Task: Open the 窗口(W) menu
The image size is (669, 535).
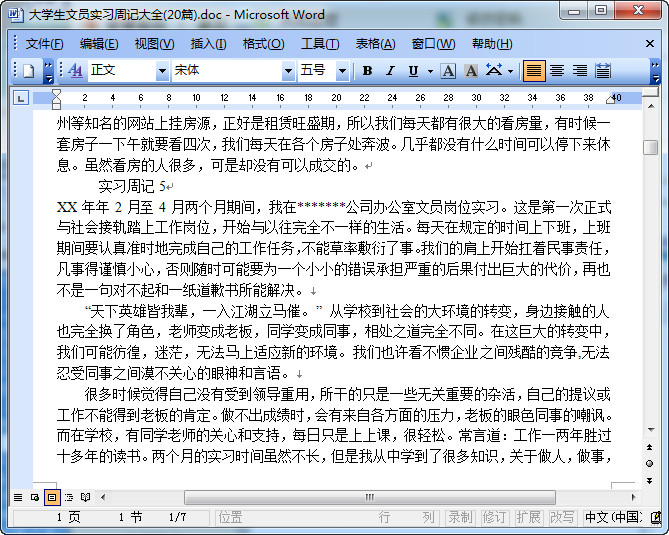Action: [x=433, y=44]
